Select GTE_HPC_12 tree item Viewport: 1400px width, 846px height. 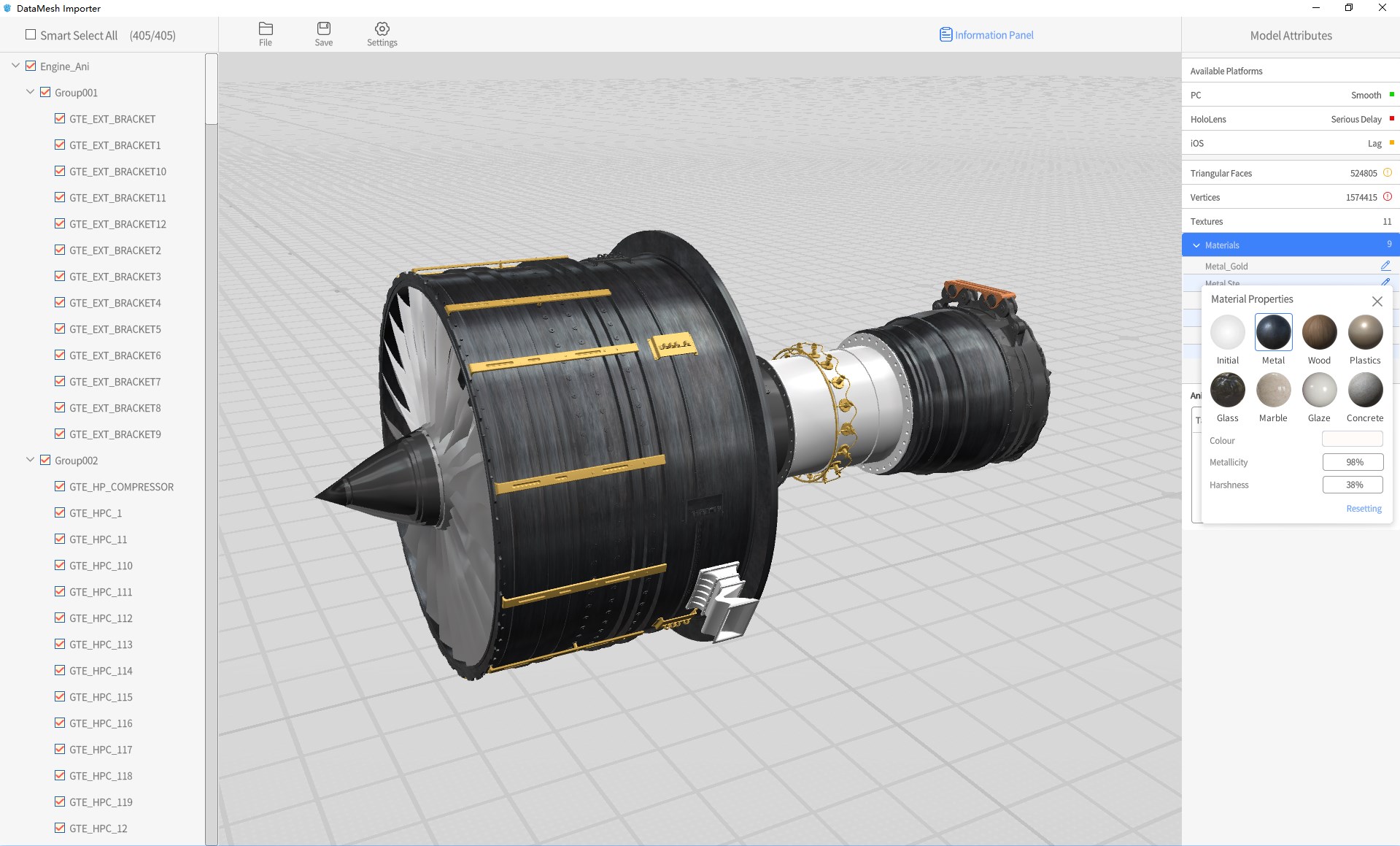pyautogui.click(x=98, y=828)
